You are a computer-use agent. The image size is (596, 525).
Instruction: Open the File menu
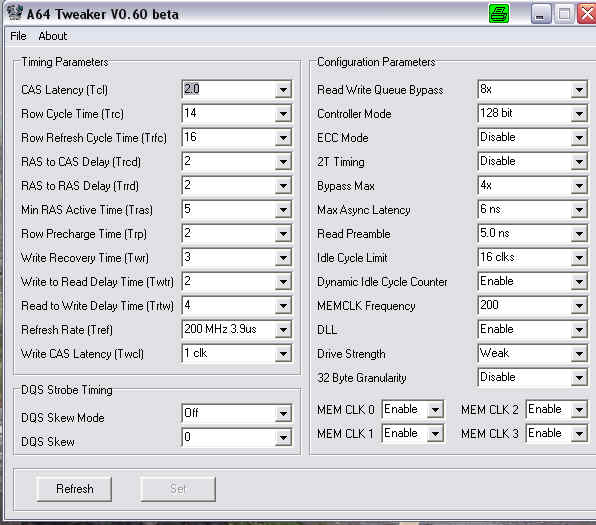click(x=18, y=36)
